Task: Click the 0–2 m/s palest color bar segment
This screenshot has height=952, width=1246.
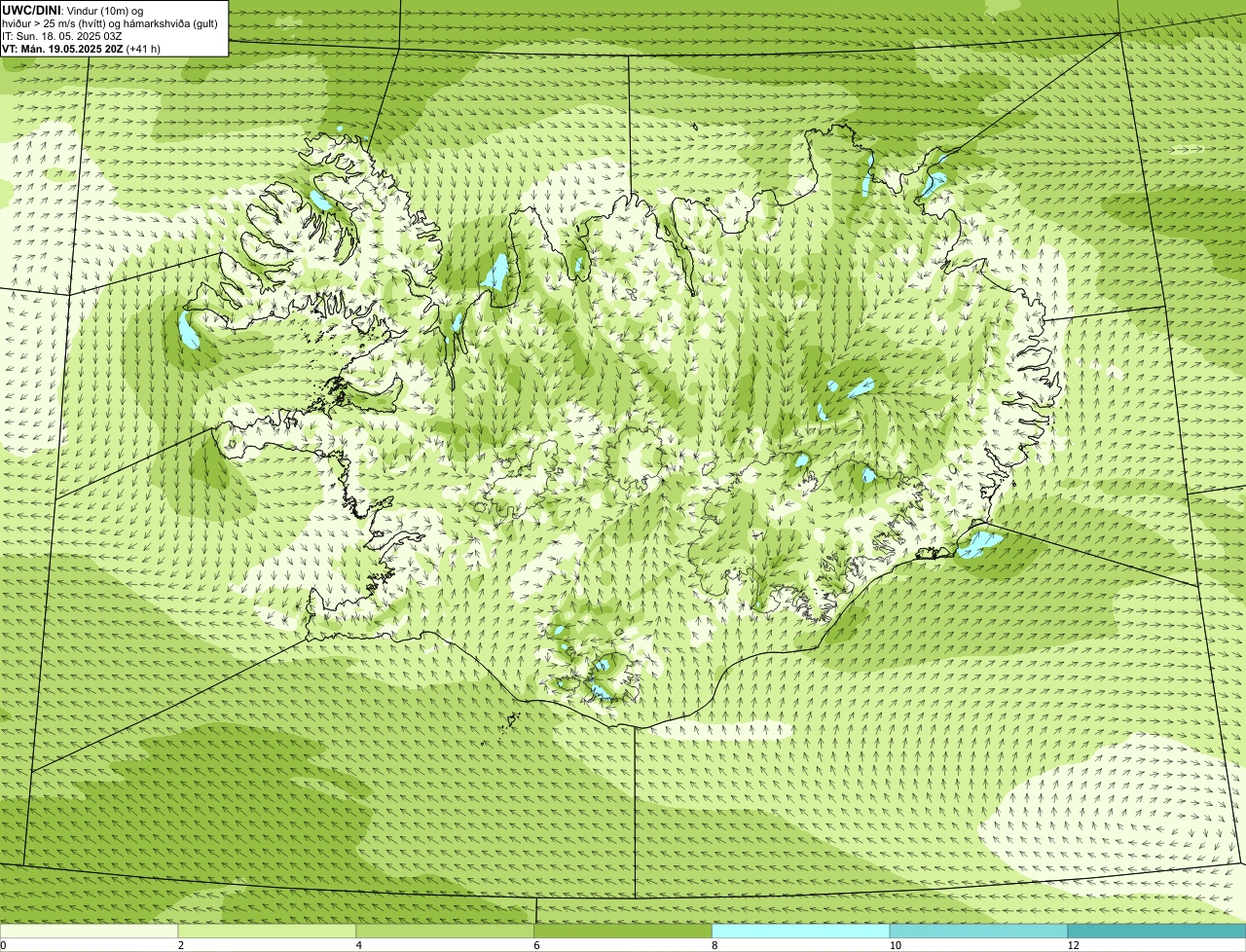Action: point(89,932)
